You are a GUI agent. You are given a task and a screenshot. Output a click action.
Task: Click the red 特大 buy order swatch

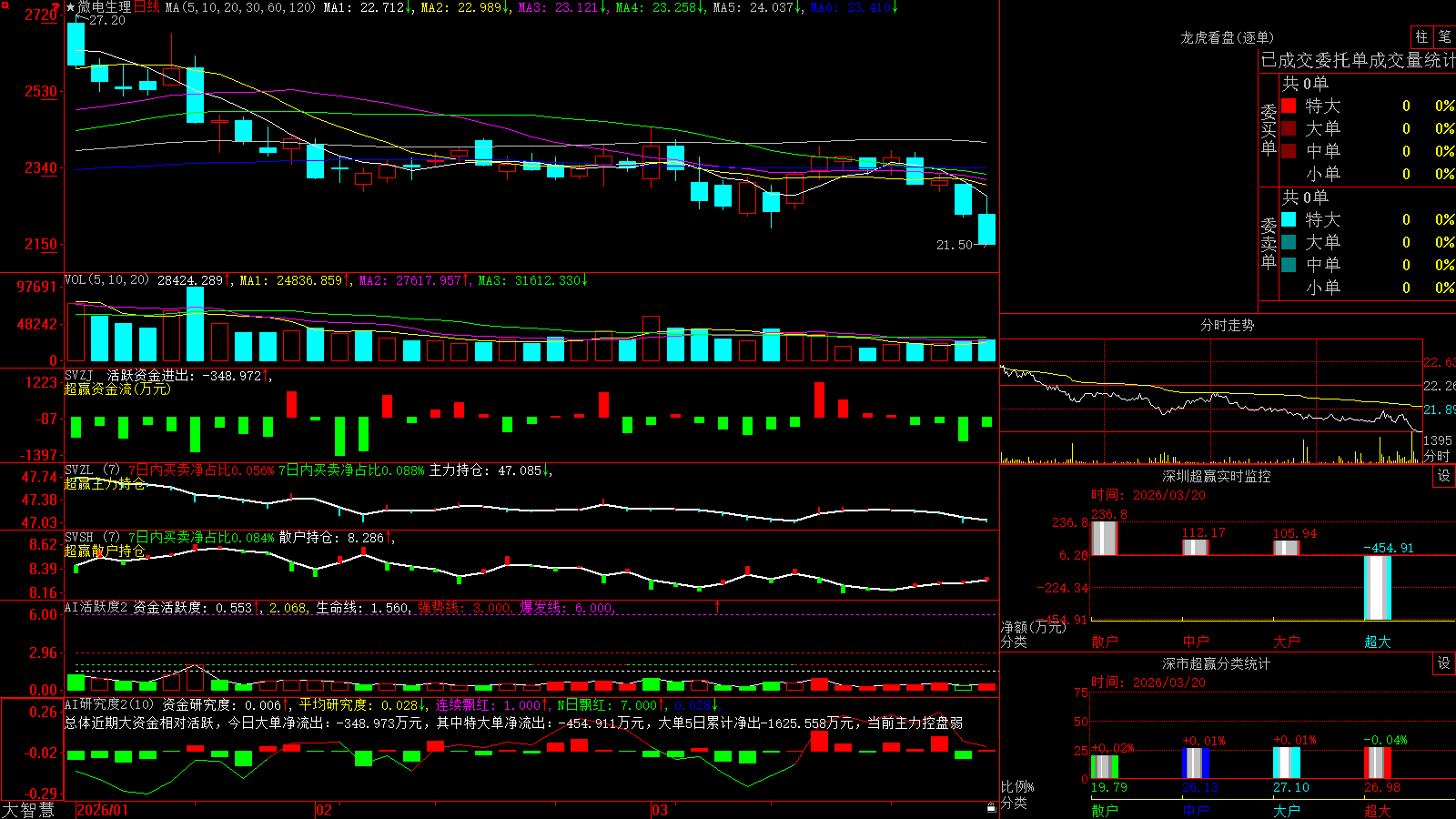[1289, 106]
